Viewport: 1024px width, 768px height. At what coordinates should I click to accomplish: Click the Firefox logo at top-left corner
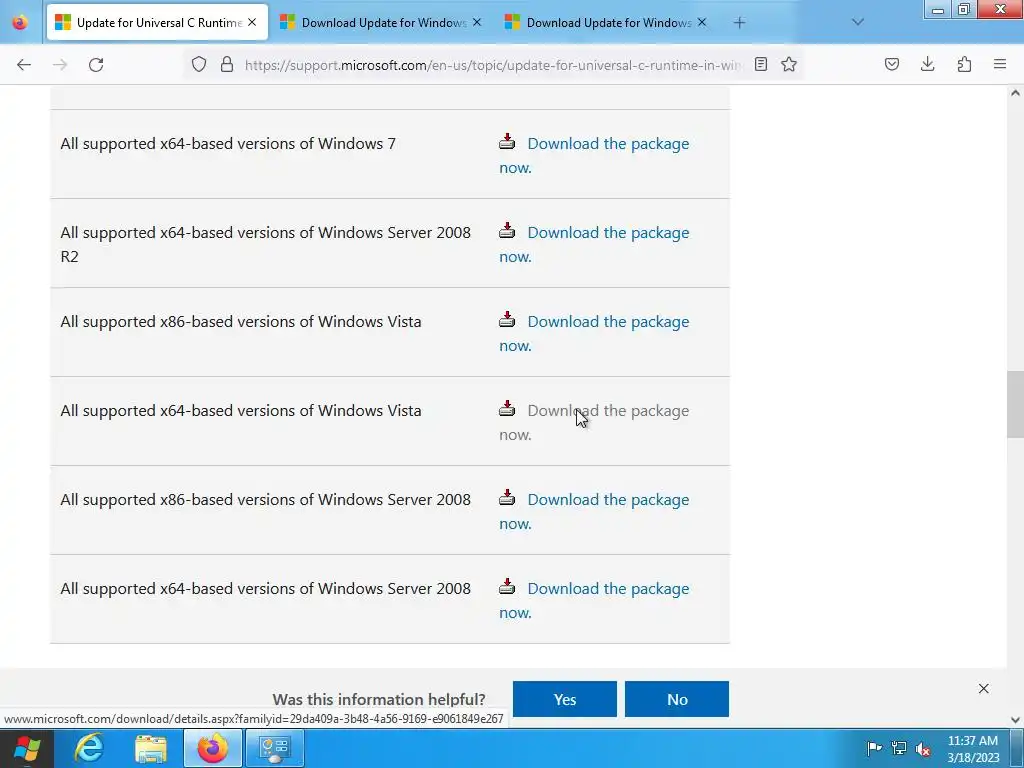[x=20, y=23]
